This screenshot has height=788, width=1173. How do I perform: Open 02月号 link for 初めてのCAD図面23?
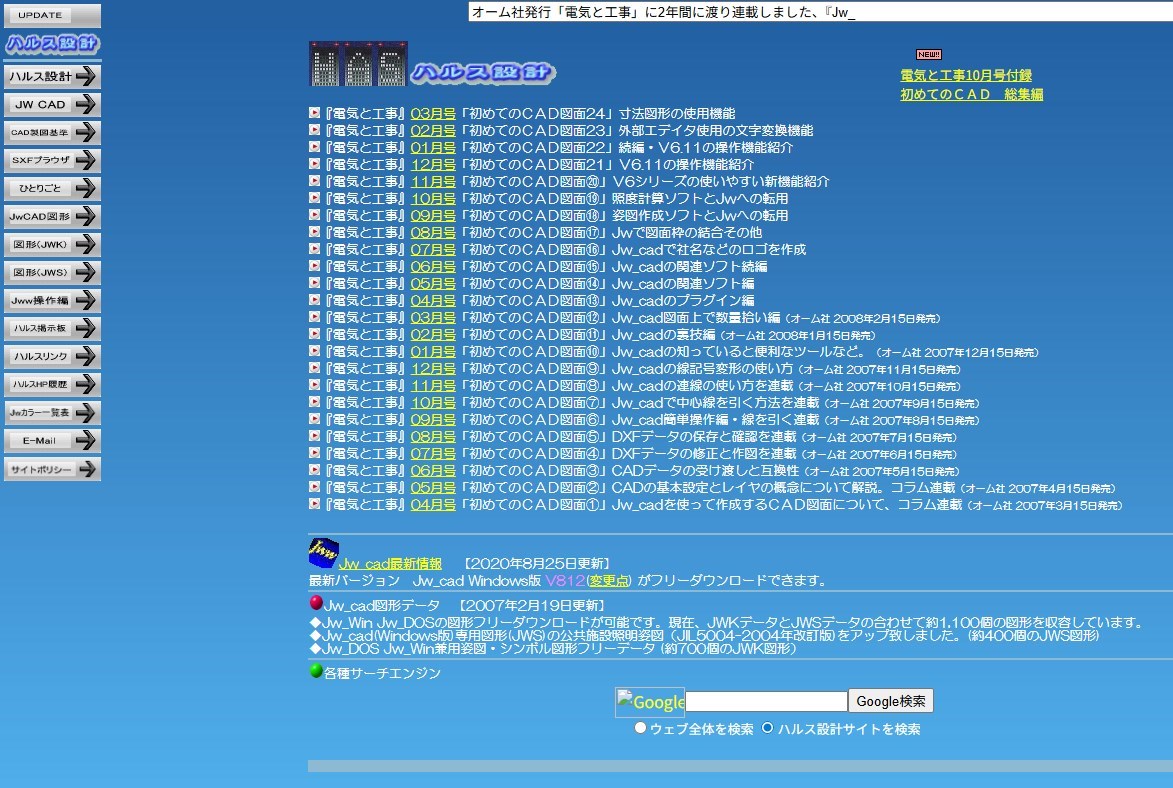[x=433, y=131]
